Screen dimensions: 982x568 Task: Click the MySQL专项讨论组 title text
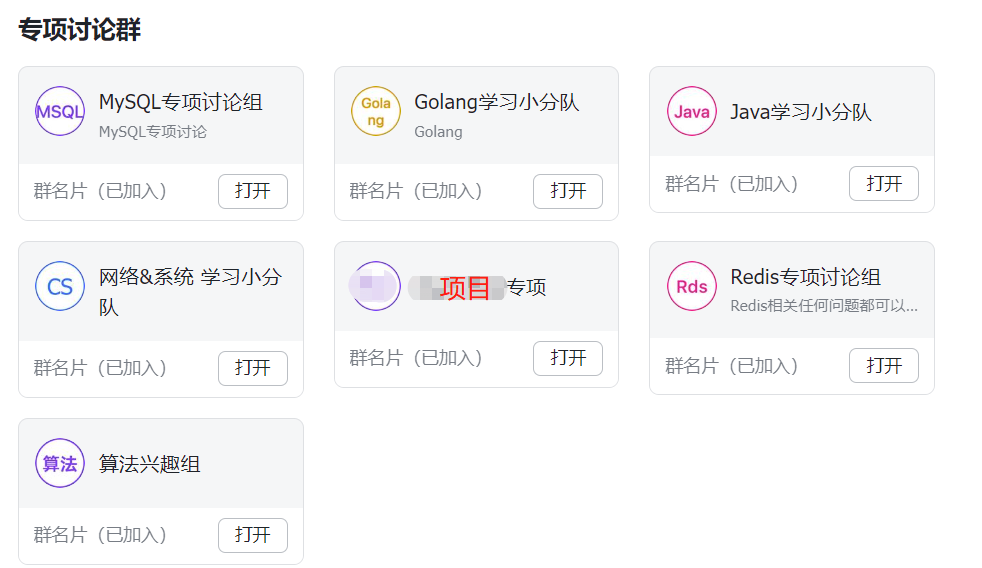180,102
